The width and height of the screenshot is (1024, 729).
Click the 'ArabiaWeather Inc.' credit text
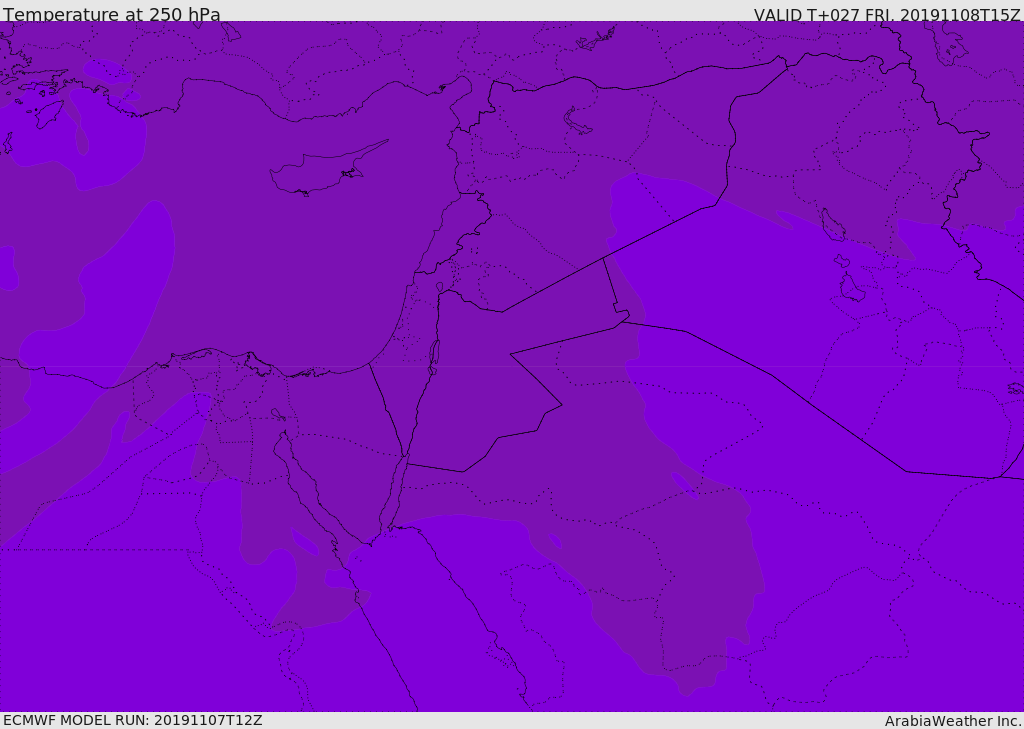(953, 721)
